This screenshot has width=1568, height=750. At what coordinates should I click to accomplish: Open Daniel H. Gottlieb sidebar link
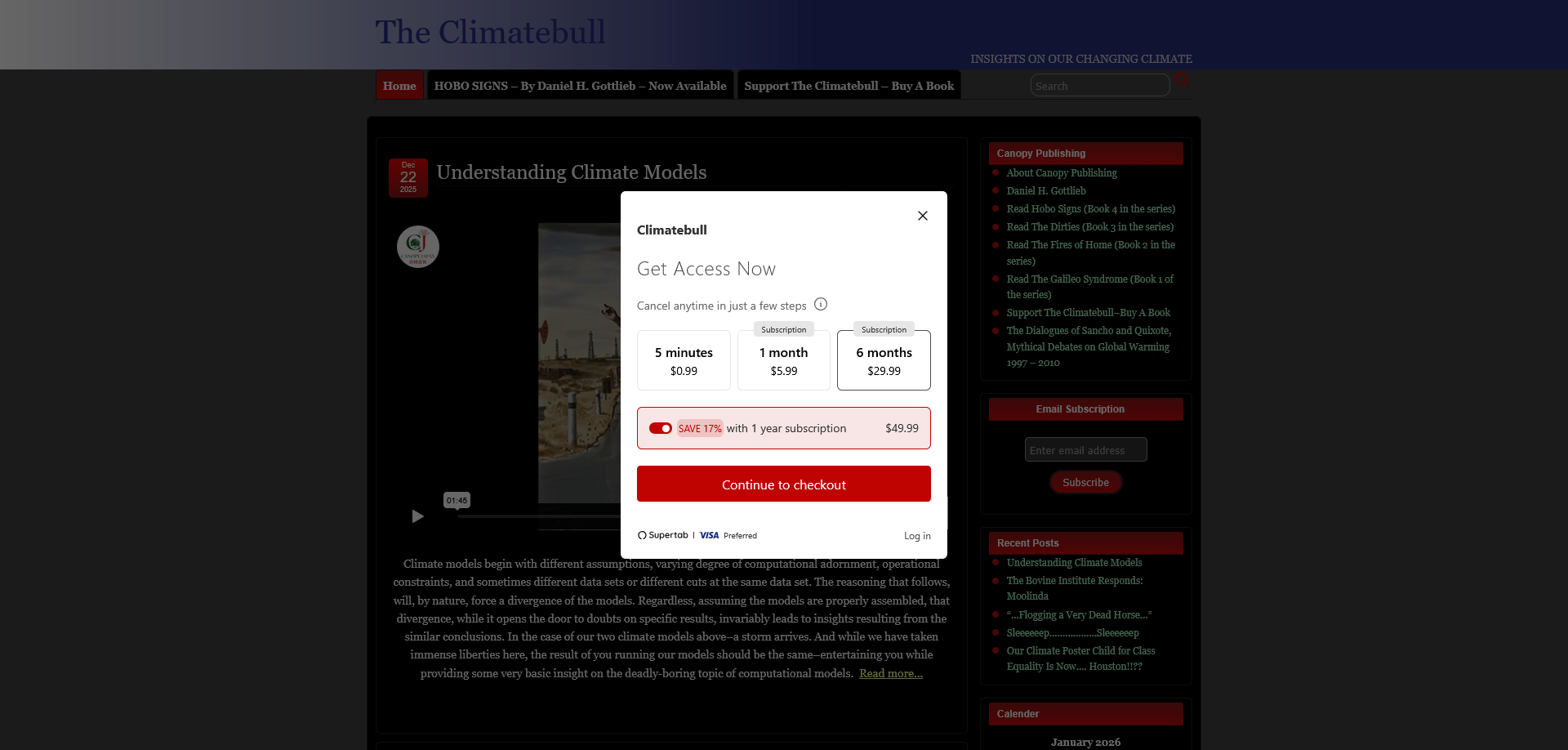(1046, 191)
